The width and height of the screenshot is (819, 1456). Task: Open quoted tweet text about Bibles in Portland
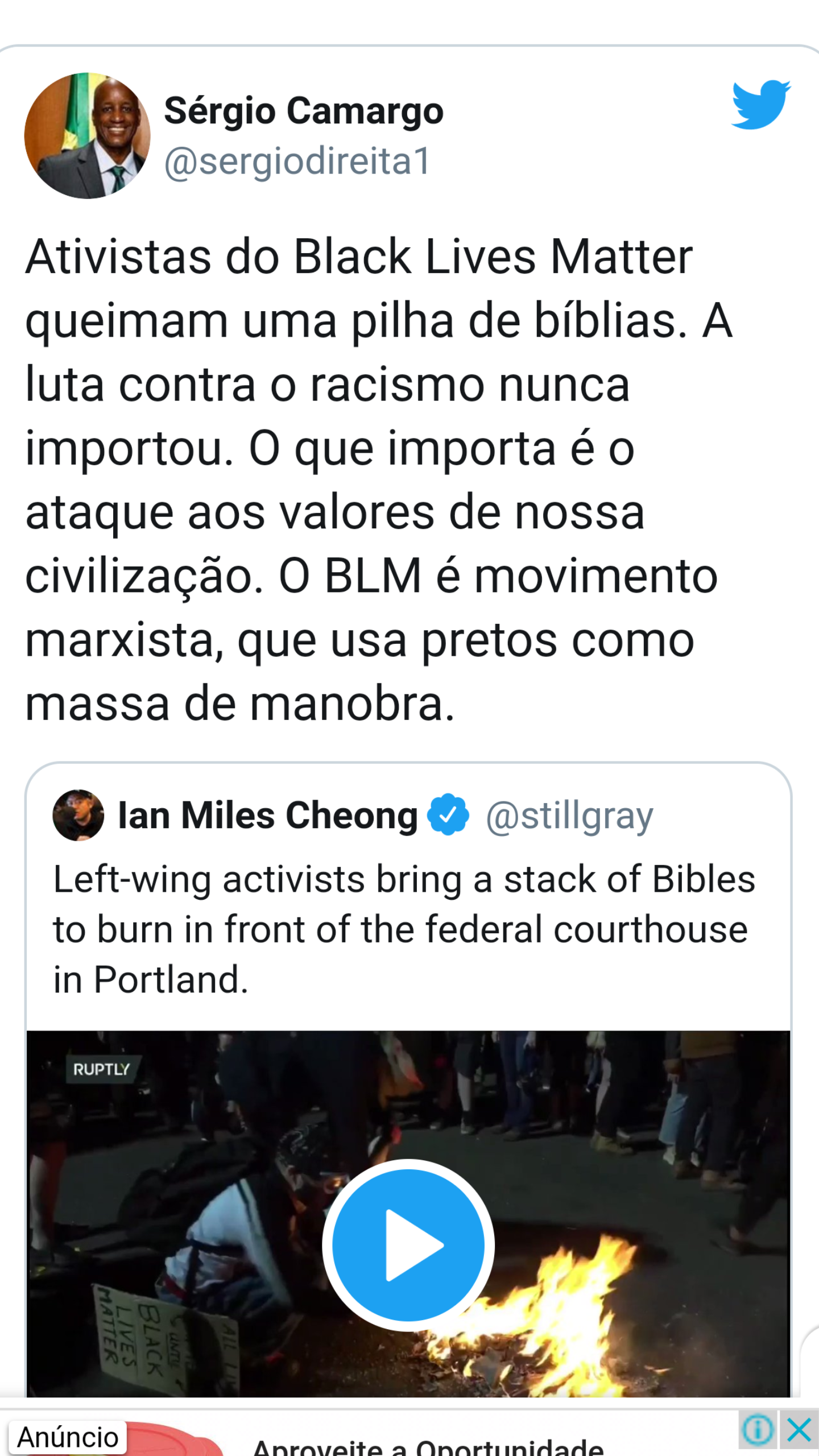404,929
